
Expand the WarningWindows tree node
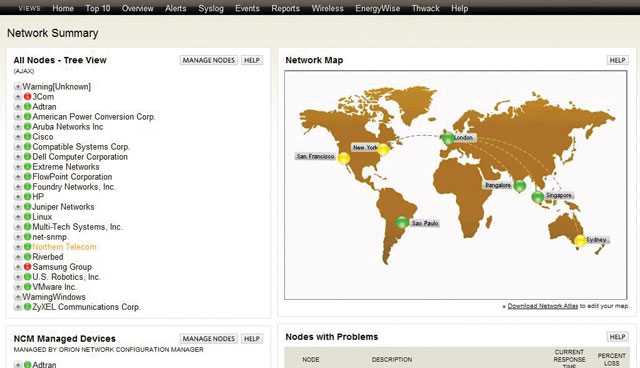(18, 297)
